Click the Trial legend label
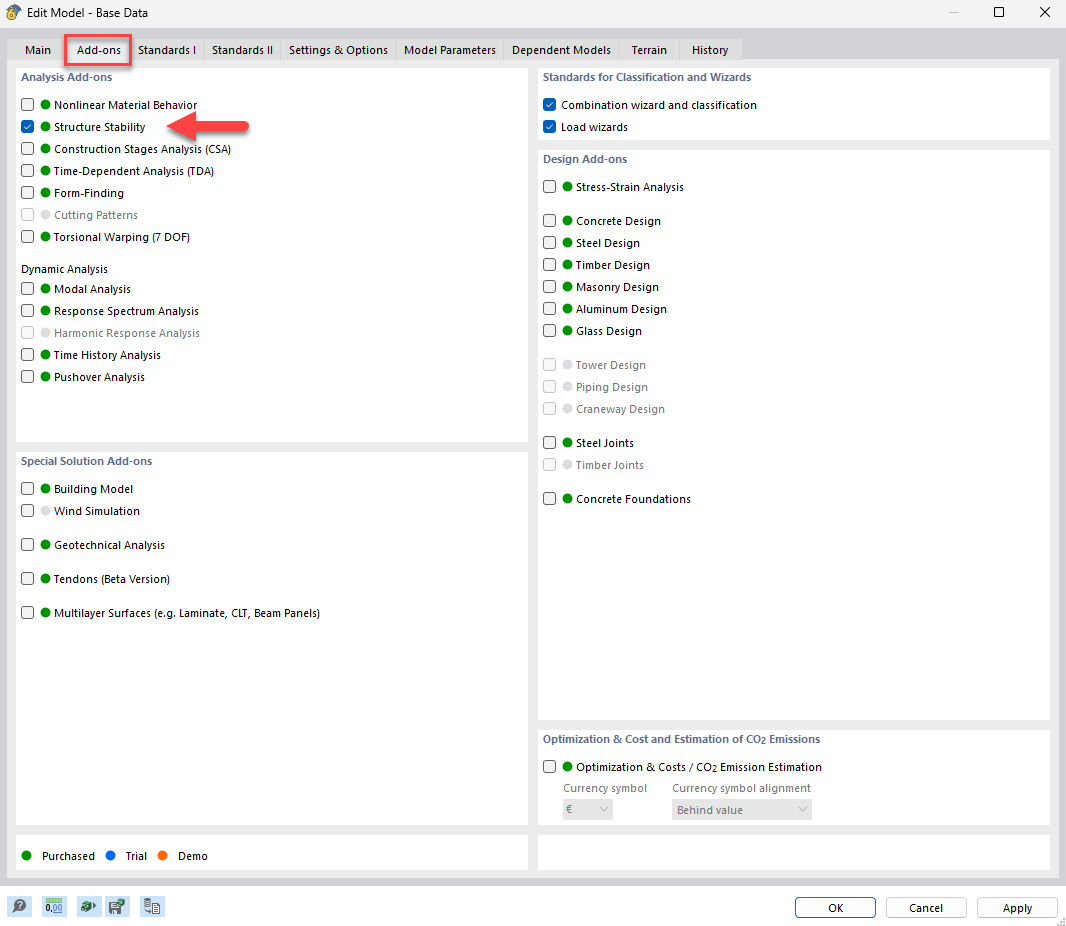The image size is (1066, 926). pos(136,856)
